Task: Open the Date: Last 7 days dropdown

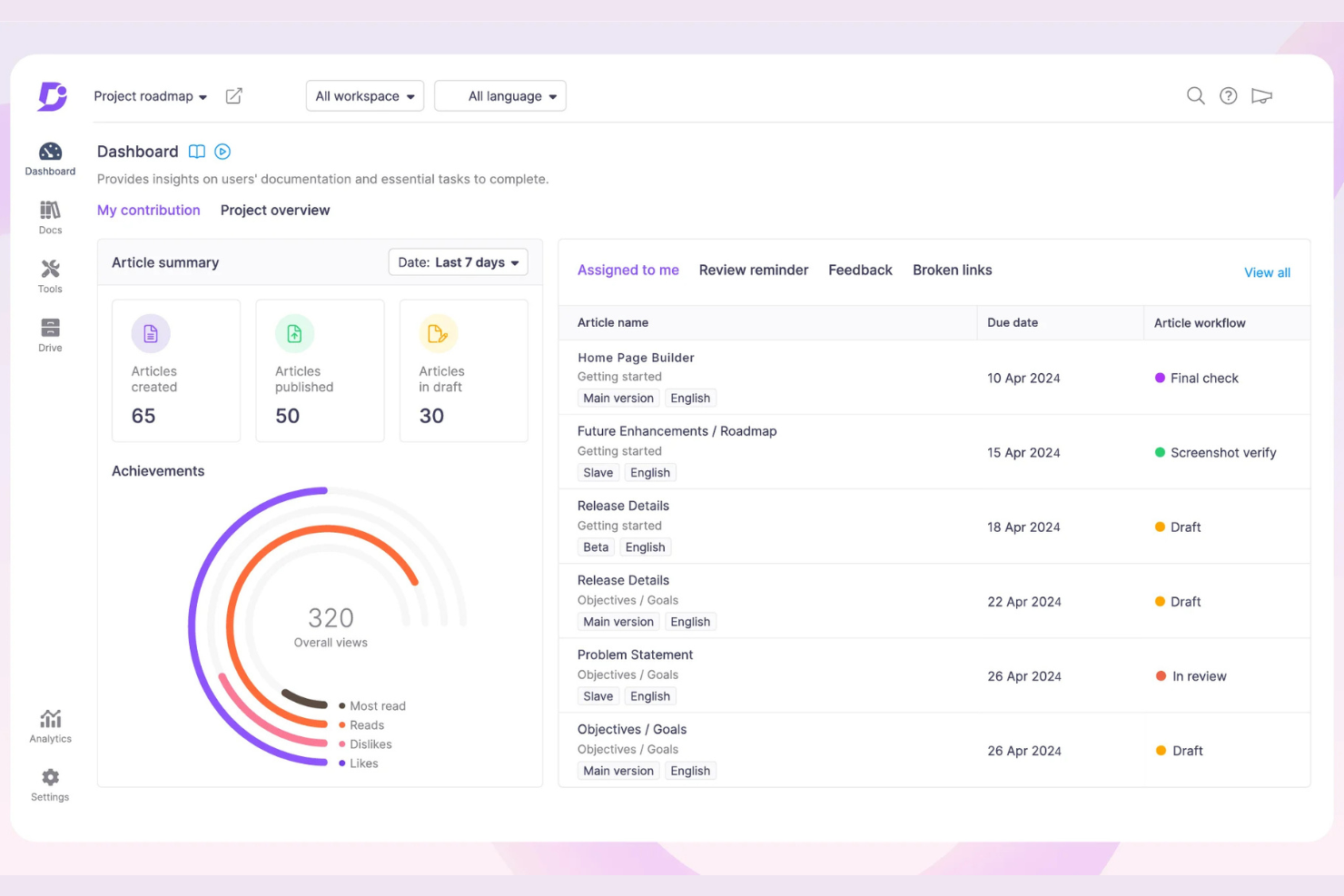Action: (458, 262)
